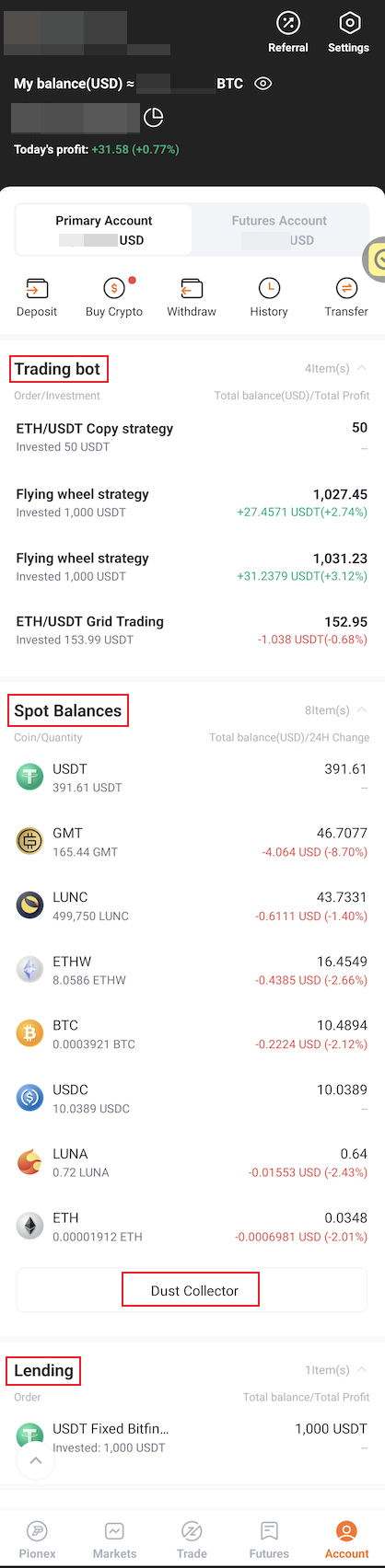
Task: Open balance pie chart icon
Action: click(154, 117)
